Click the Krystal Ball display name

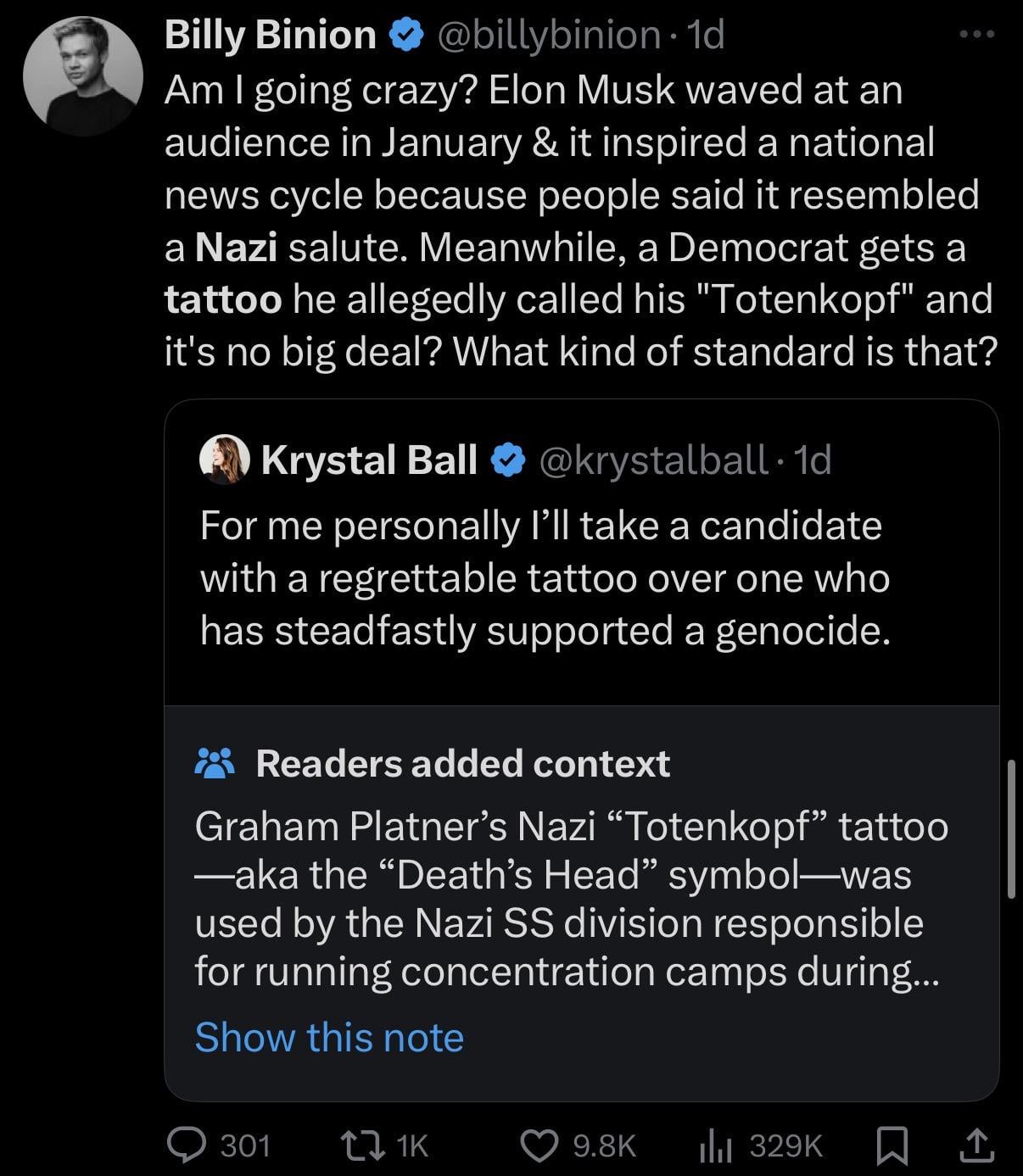tap(369, 460)
